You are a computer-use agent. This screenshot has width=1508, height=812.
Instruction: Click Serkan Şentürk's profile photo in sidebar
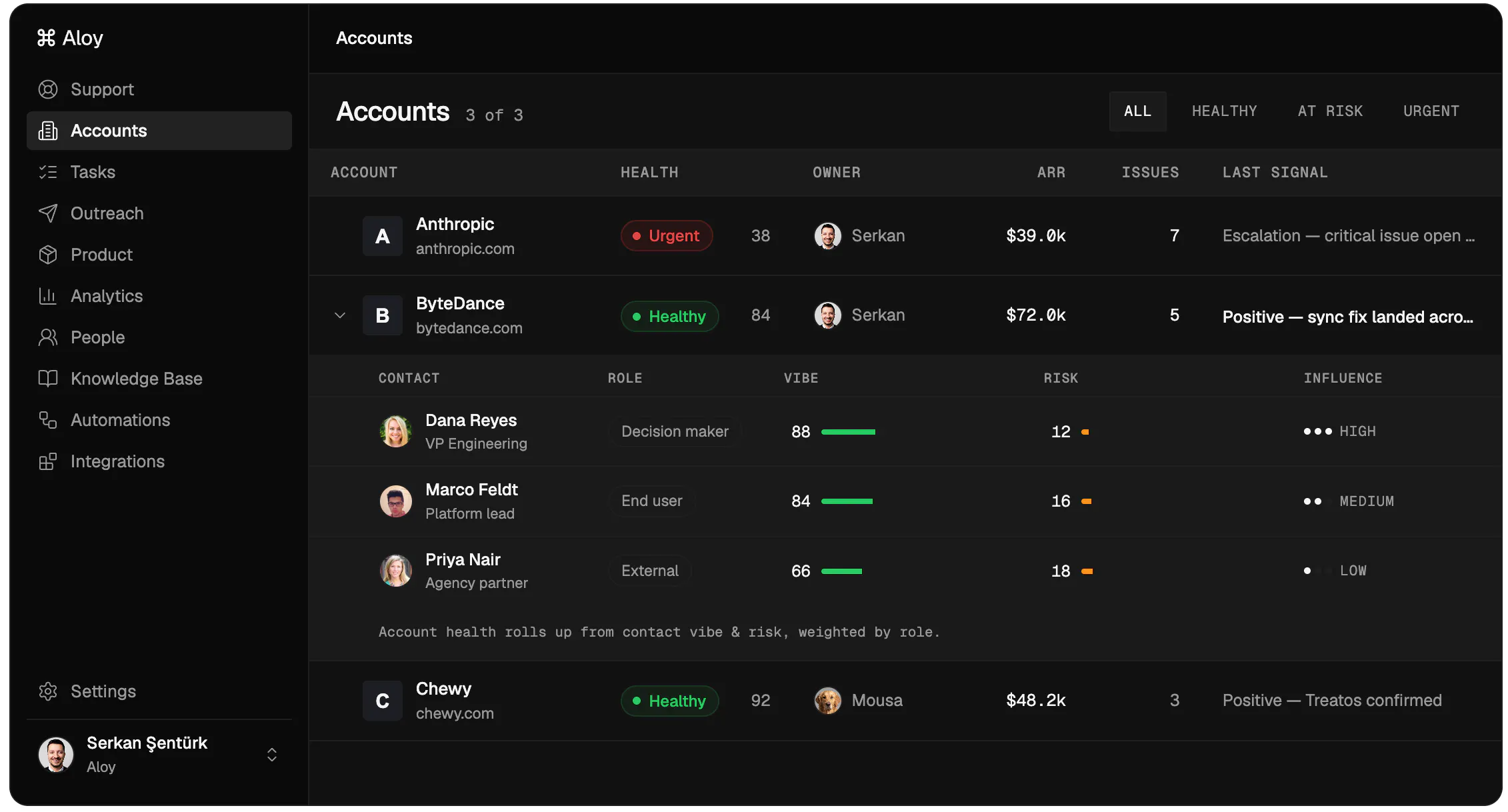56,755
